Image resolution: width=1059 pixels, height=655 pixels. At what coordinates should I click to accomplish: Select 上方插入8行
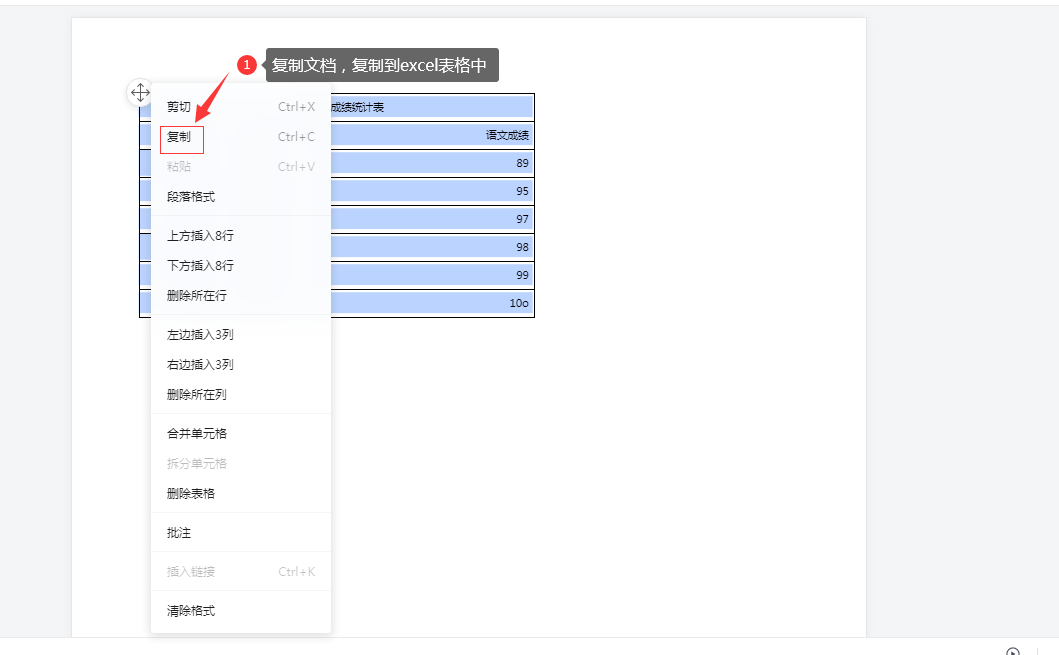(240, 236)
